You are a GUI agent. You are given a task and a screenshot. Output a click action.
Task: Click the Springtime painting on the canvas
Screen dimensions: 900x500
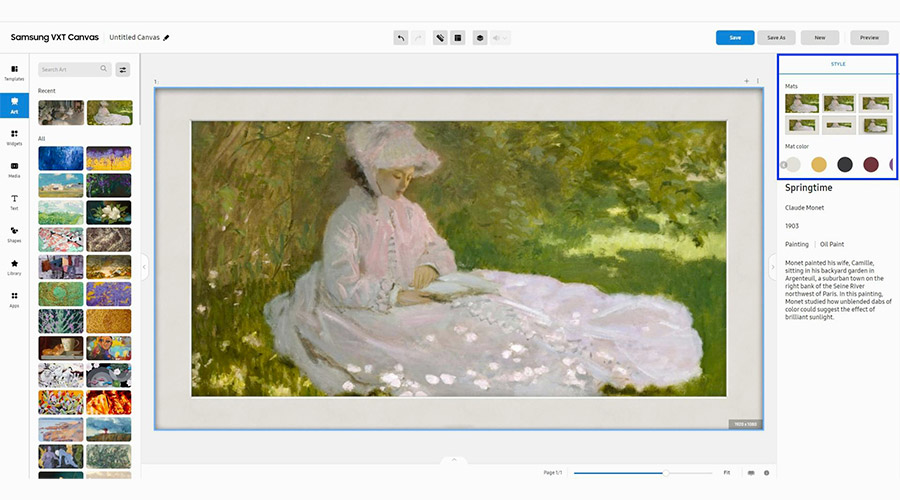[x=459, y=258]
